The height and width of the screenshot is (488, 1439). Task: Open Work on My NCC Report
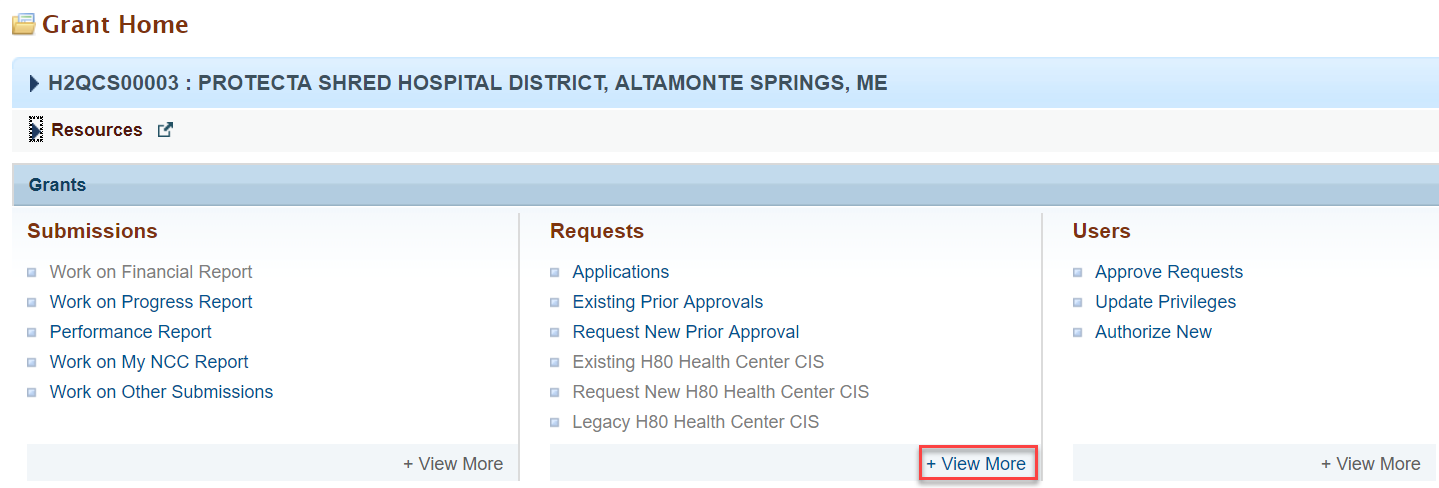coord(149,362)
